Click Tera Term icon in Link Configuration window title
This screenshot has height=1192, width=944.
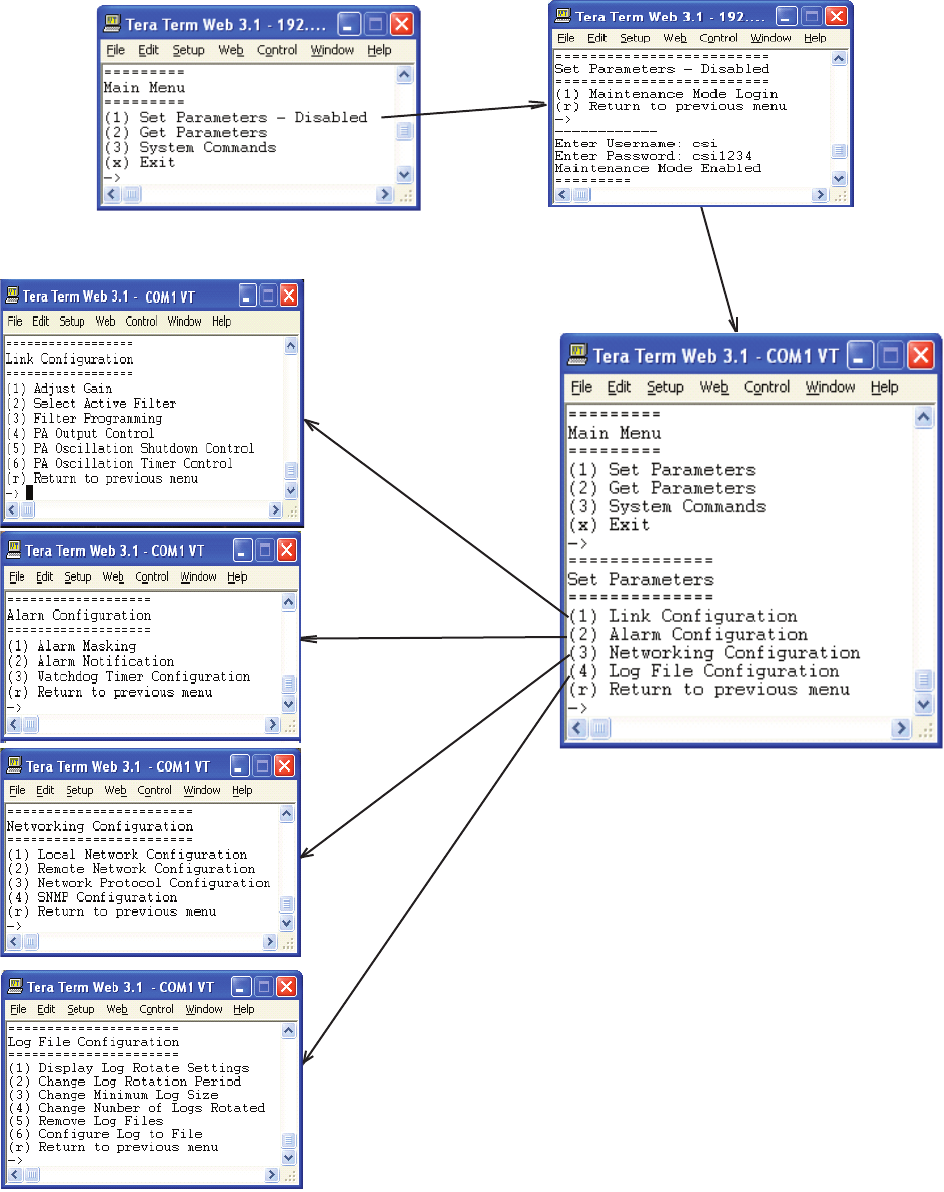pos(12,296)
